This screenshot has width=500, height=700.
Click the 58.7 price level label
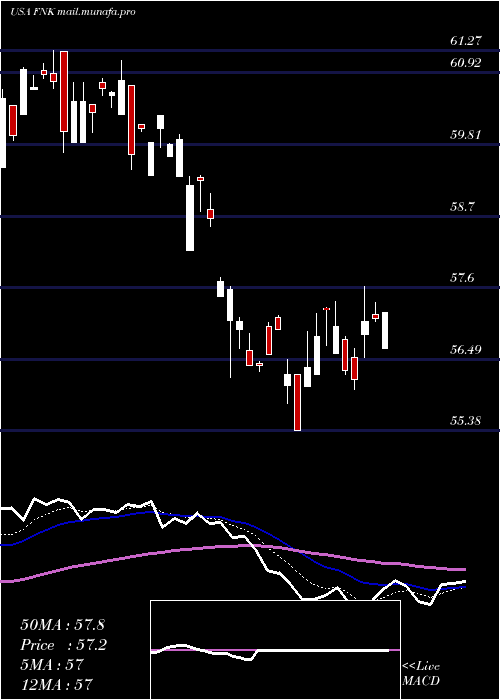point(462,207)
